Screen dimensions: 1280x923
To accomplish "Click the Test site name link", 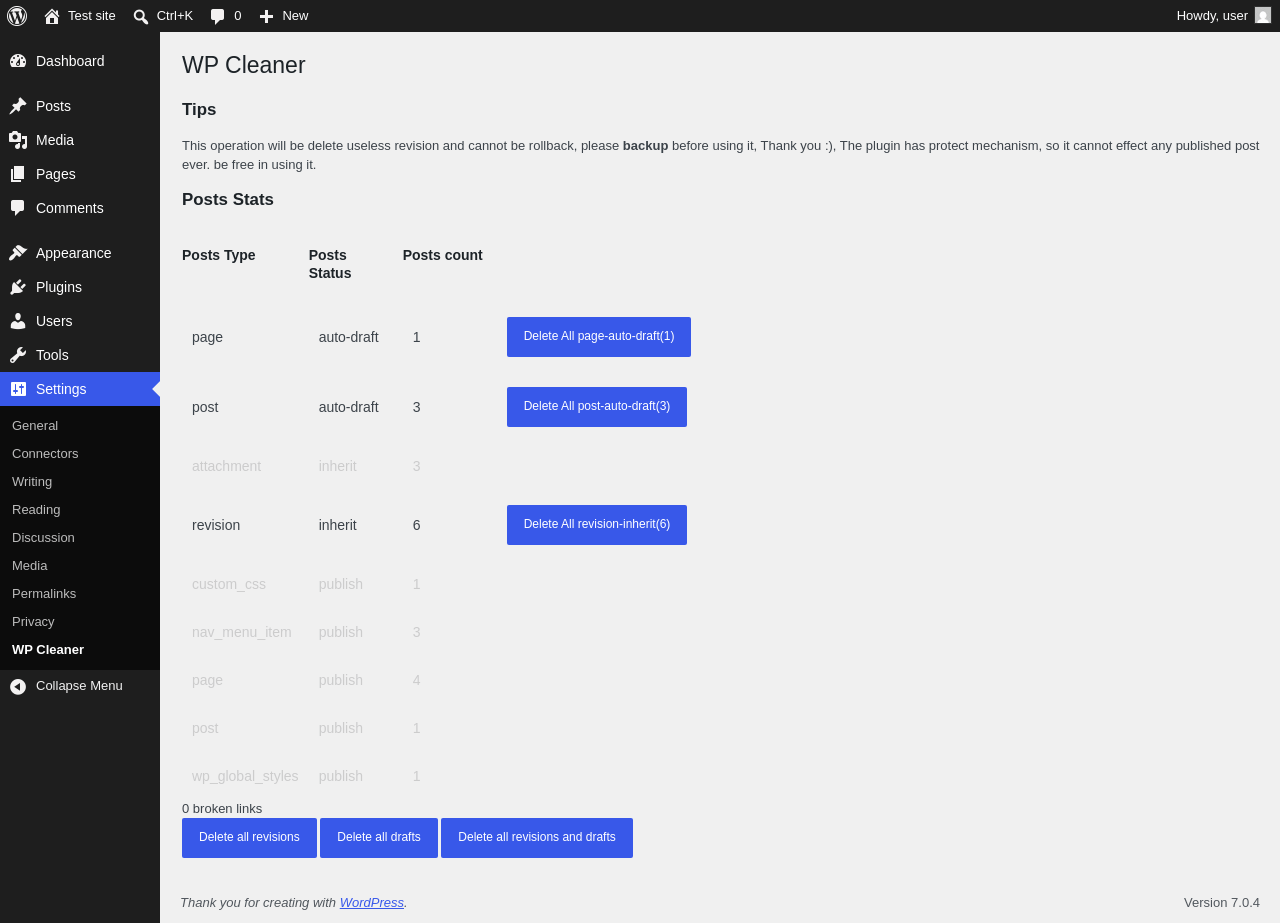I will point(92,16).
